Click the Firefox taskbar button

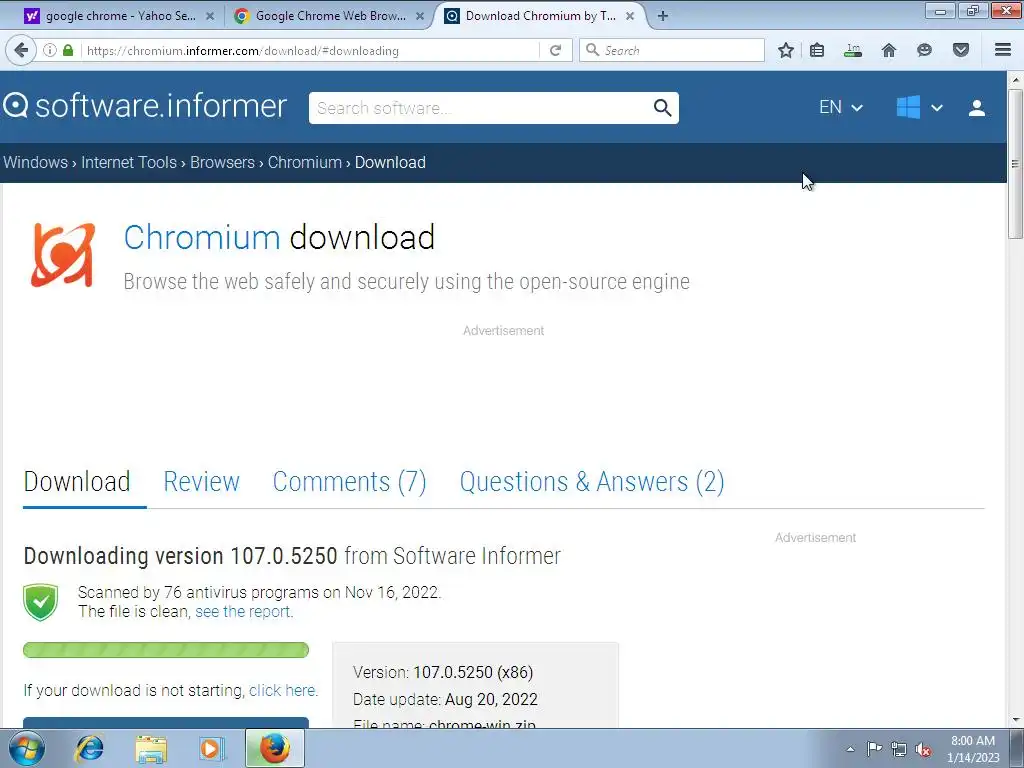click(274, 748)
